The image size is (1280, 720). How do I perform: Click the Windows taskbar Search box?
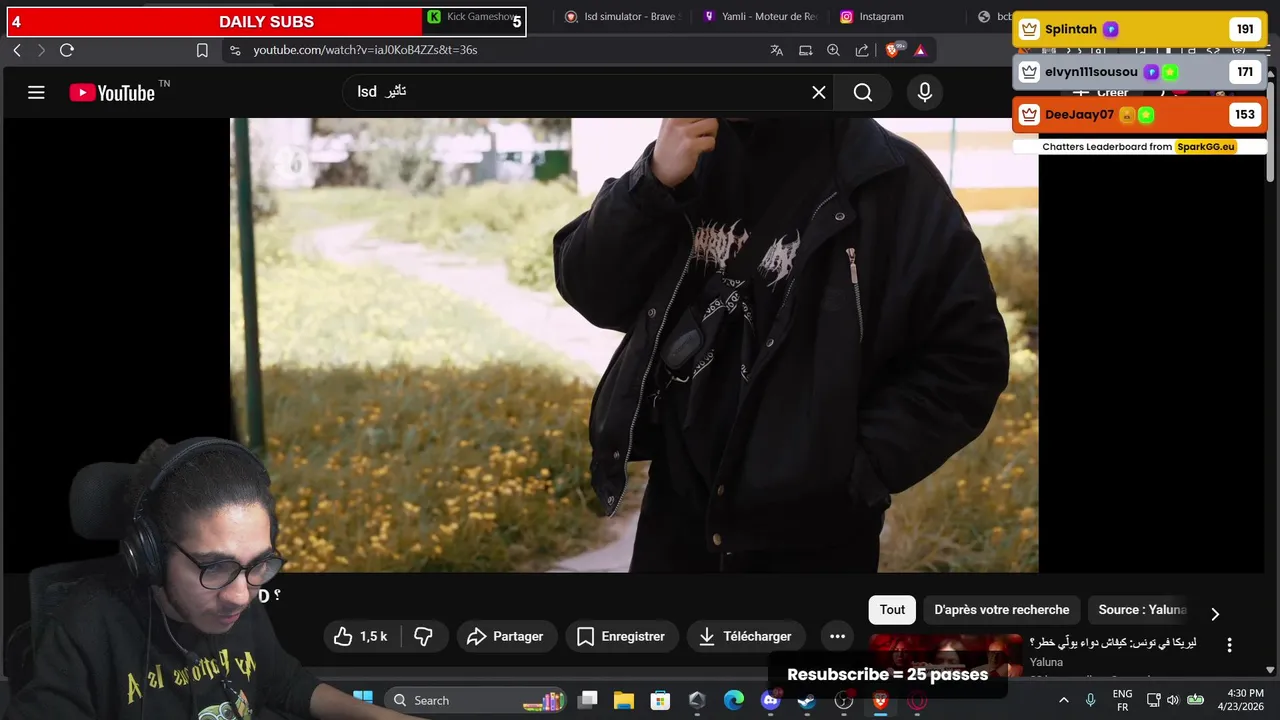475,700
